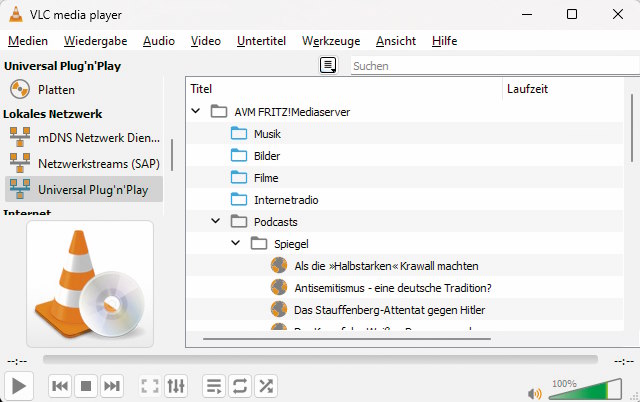Click the Lokales Netzwerk heading
The height and width of the screenshot is (402, 640).
pos(53,114)
